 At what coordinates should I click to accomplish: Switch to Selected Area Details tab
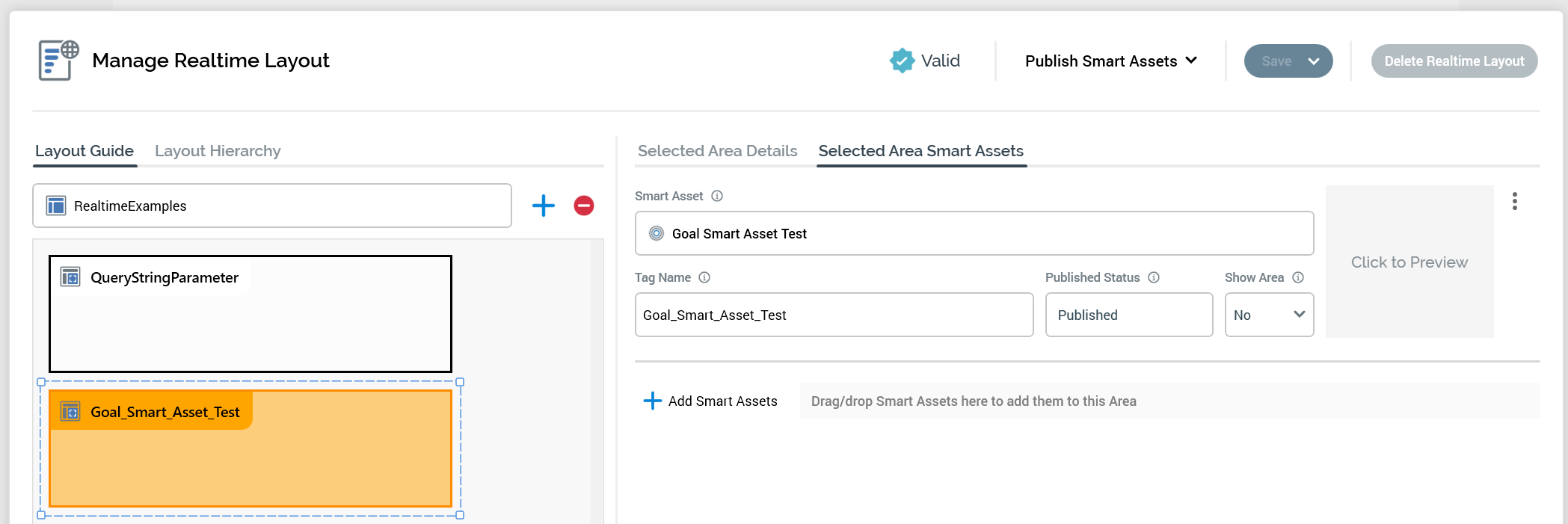(717, 151)
